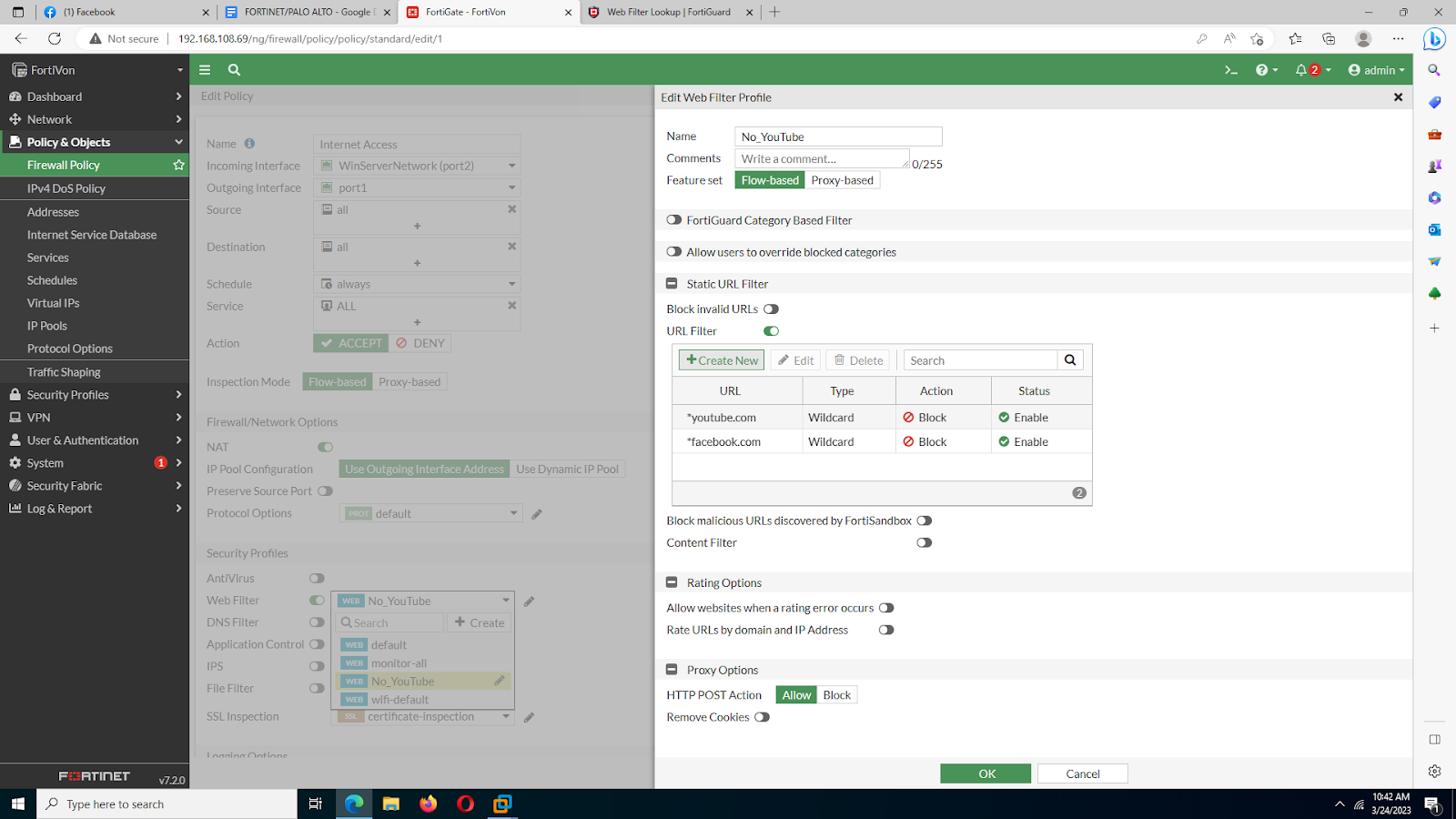Toggle Block malicious URLs discovered by FortiSandbox
The image size is (1456, 819).
click(925, 521)
